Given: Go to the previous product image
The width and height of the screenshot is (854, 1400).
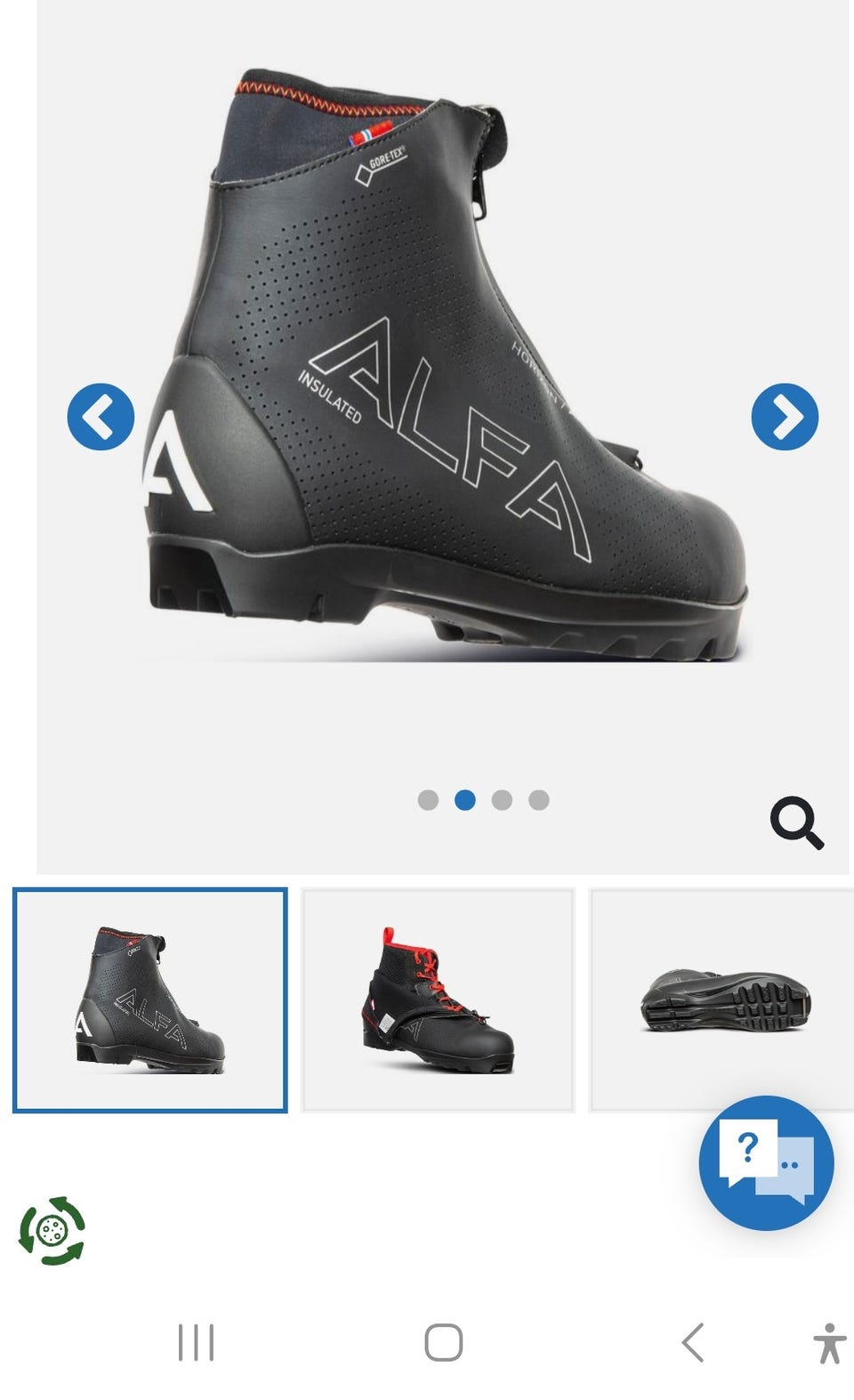Looking at the screenshot, I should pyautogui.click(x=101, y=417).
